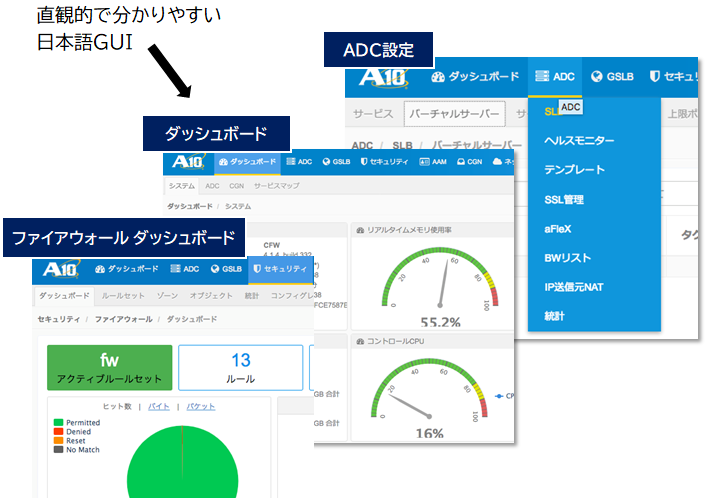Open GSLB in the dashboard window navbar
The width and height of the screenshot is (707, 498).
click(336, 161)
